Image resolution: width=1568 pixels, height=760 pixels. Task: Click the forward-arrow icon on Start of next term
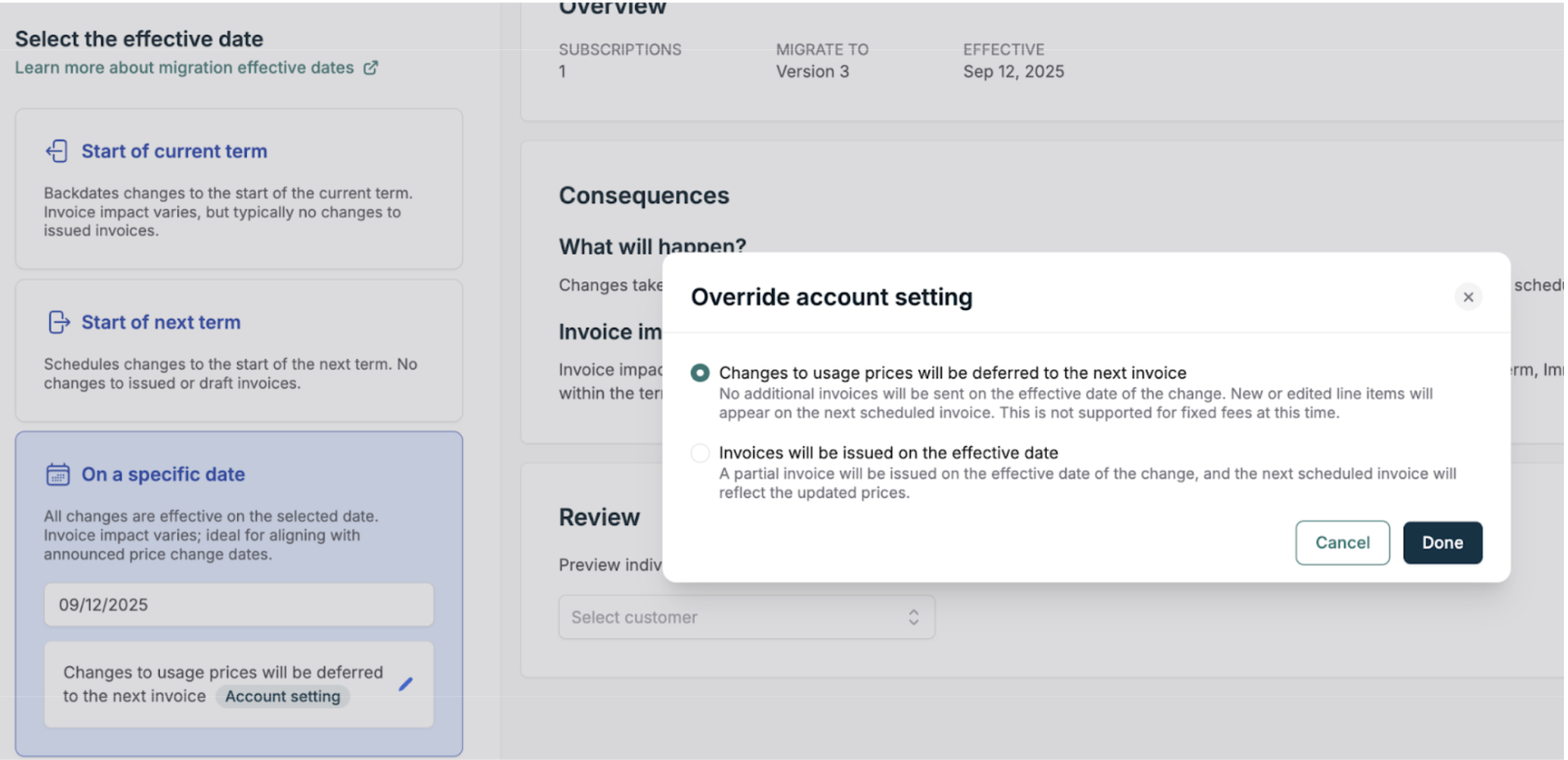(x=57, y=322)
